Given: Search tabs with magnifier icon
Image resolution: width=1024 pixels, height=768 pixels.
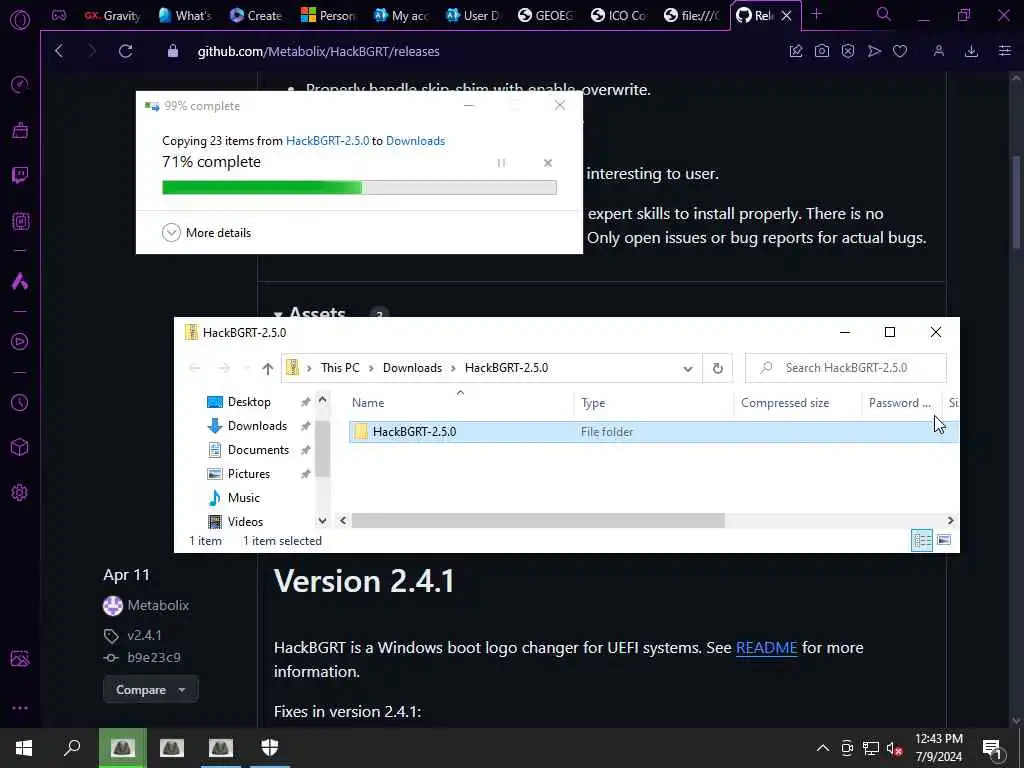Looking at the screenshot, I should pyautogui.click(x=884, y=14).
